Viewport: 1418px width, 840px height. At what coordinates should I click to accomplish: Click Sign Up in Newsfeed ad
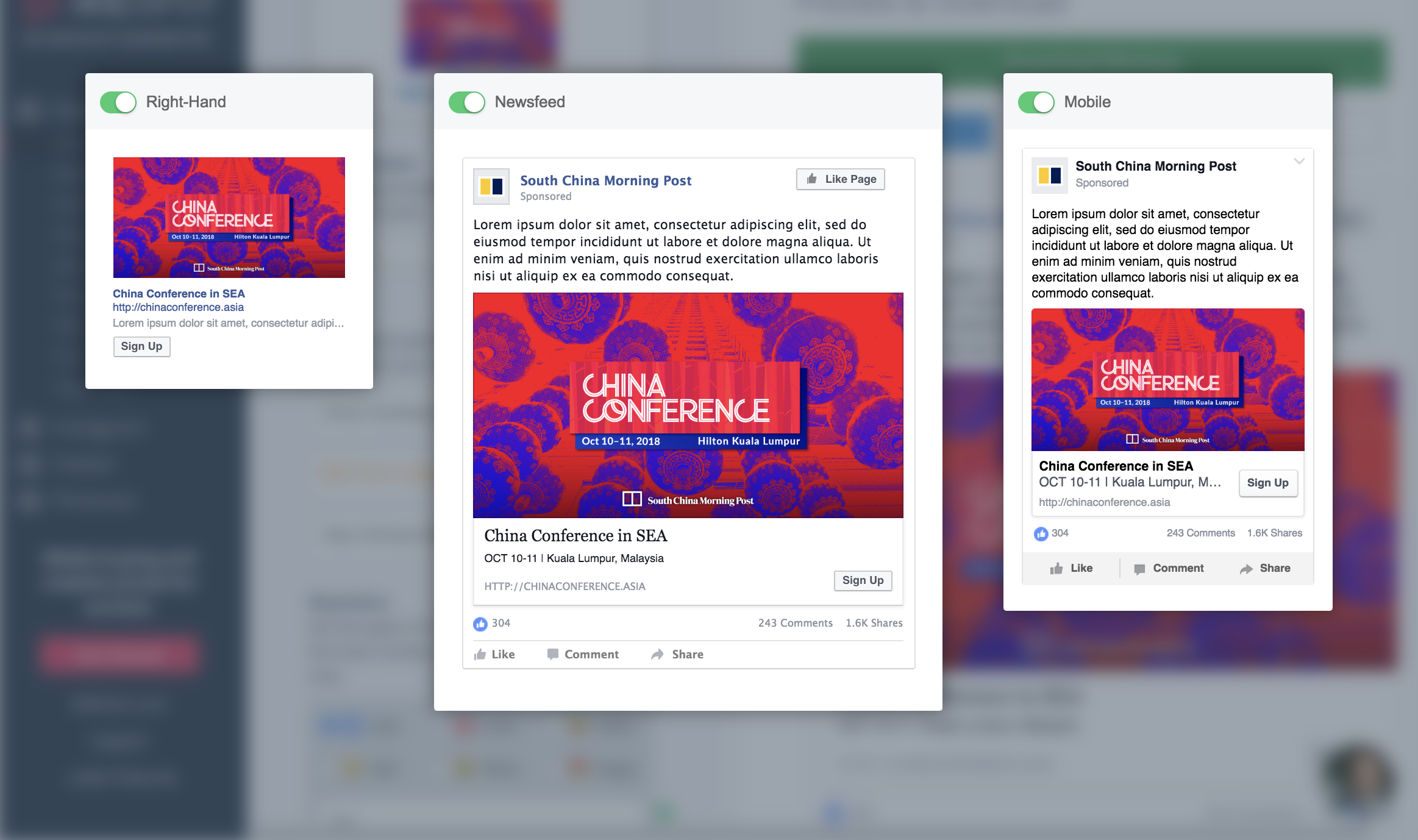pyautogui.click(x=863, y=580)
